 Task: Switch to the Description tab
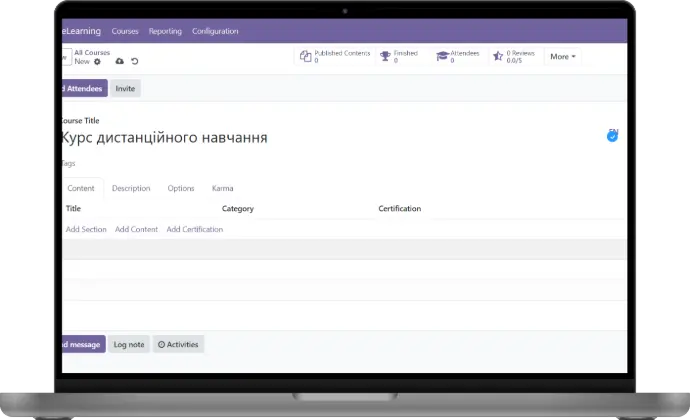[x=131, y=188]
